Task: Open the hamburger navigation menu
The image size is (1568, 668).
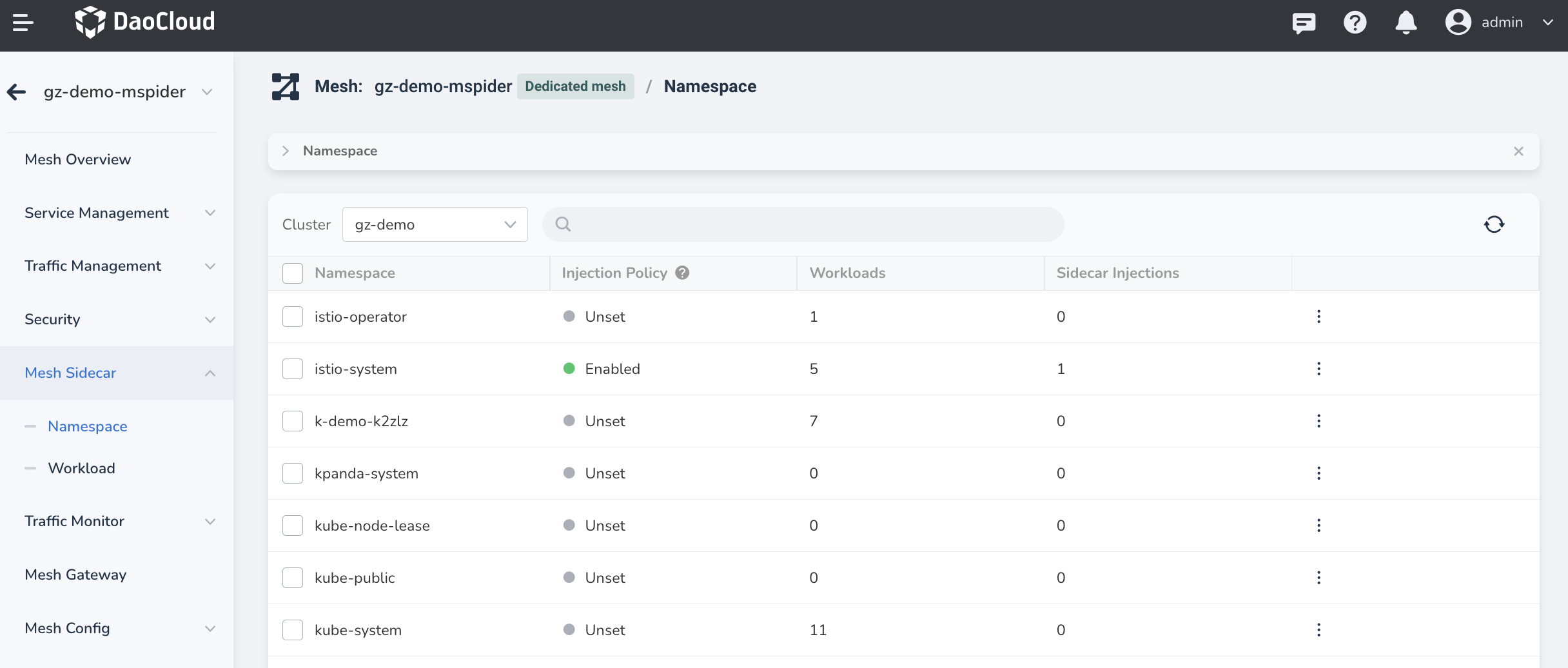Action: click(23, 23)
